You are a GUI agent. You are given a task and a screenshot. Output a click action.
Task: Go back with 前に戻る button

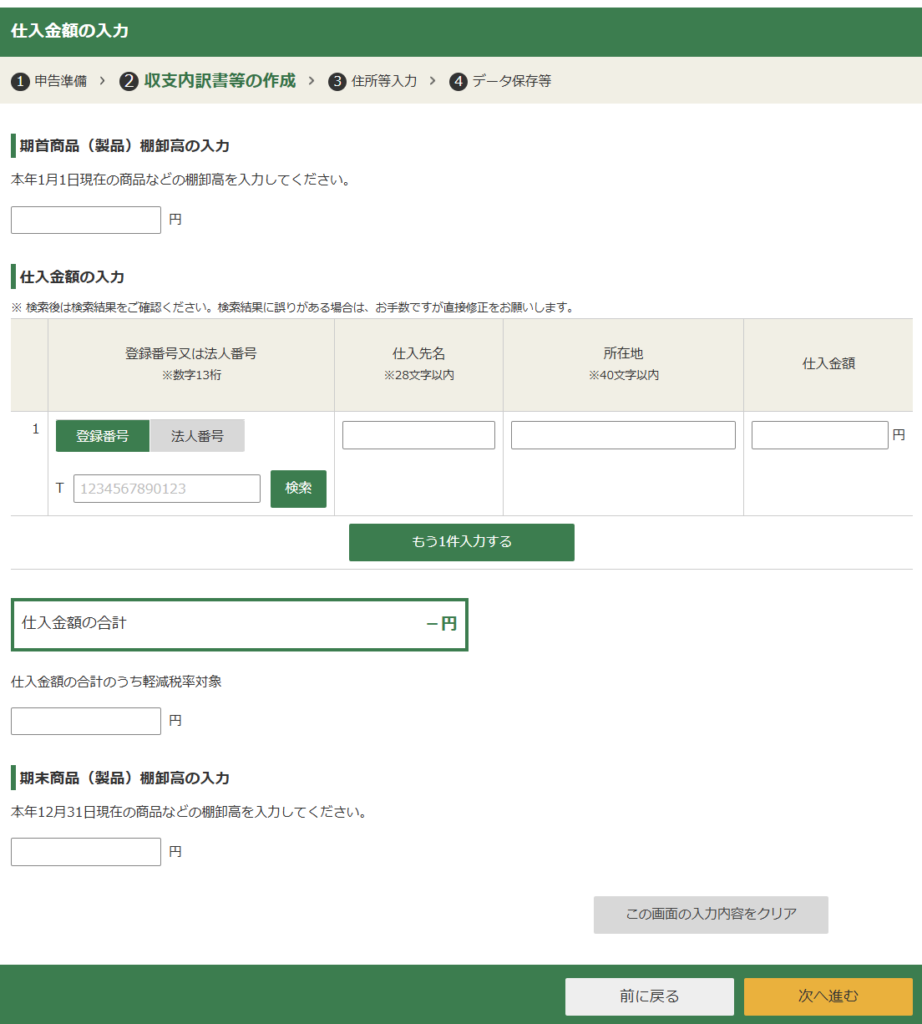pyautogui.click(x=649, y=997)
